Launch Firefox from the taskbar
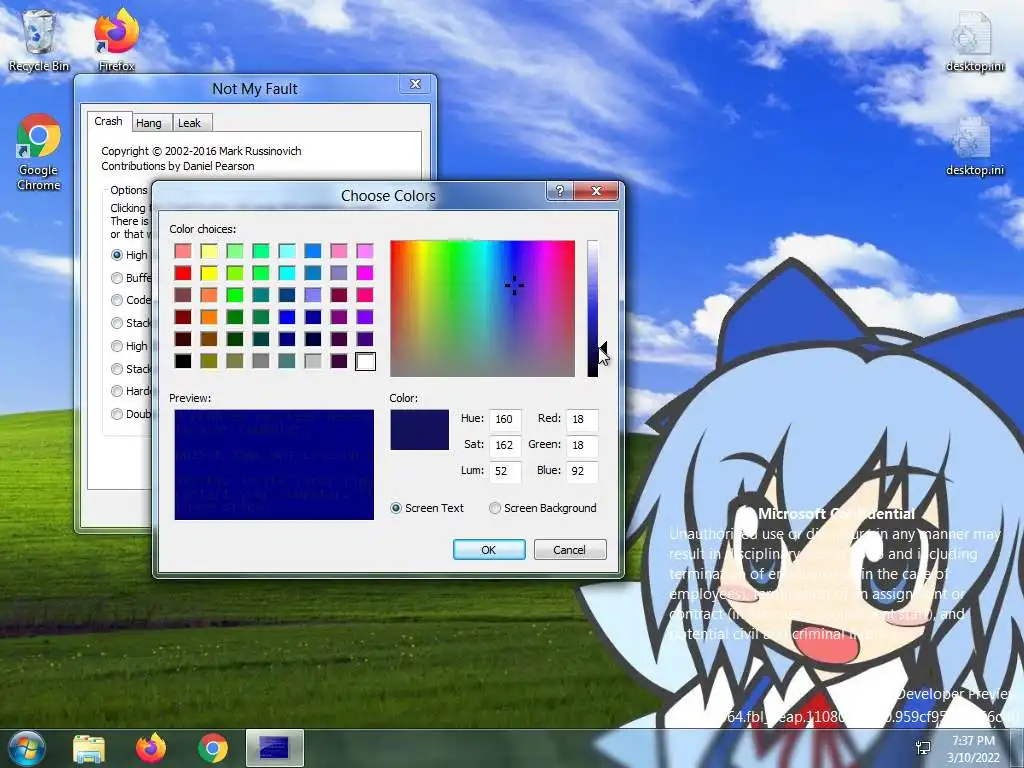The width and height of the screenshot is (1024, 768). [151, 748]
